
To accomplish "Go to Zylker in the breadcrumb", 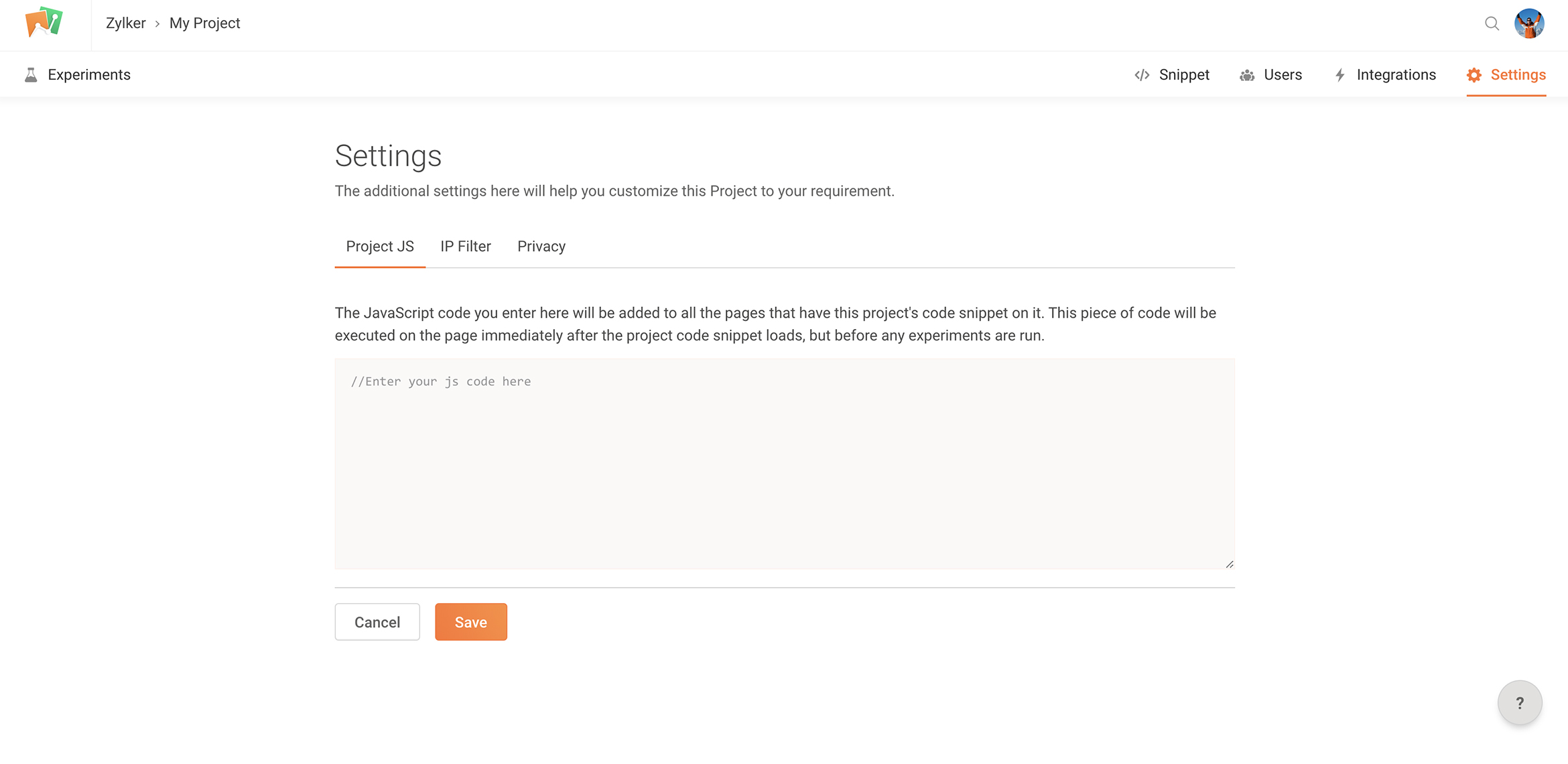I will 126,23.
